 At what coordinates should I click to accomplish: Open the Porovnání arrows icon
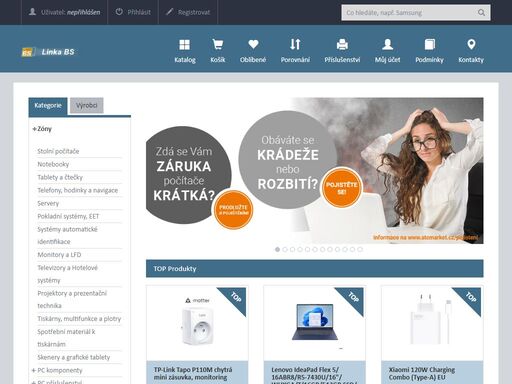(295, 44)
